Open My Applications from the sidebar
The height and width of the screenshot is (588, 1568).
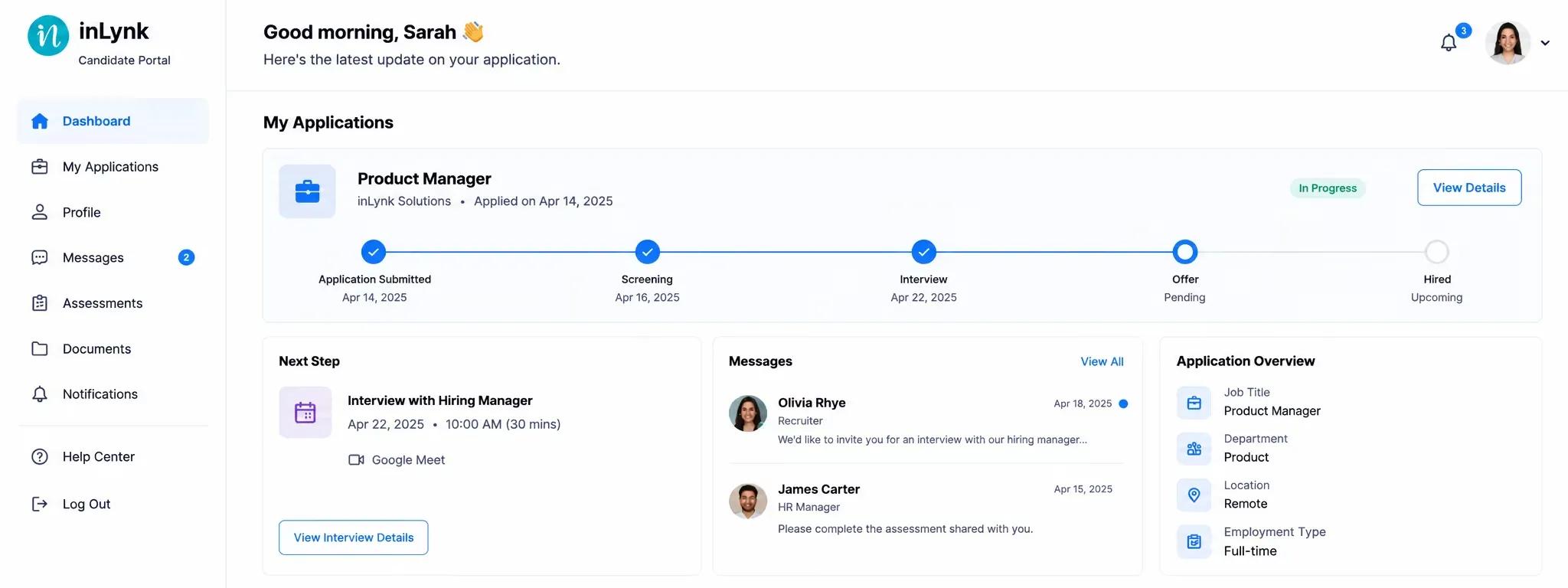click(x=113, y=167)
